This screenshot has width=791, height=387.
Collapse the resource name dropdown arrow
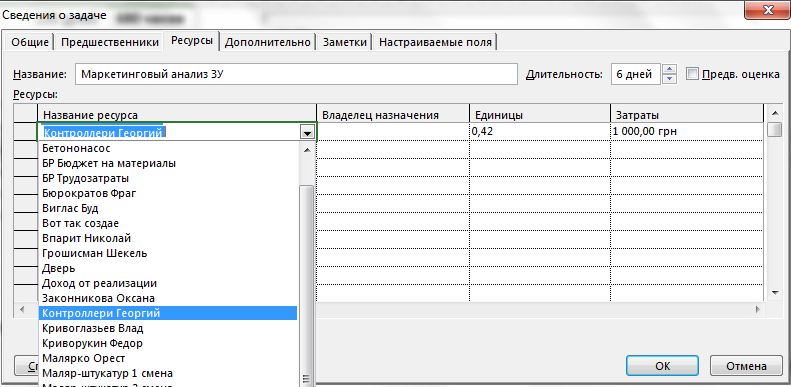tap(306, 133)
